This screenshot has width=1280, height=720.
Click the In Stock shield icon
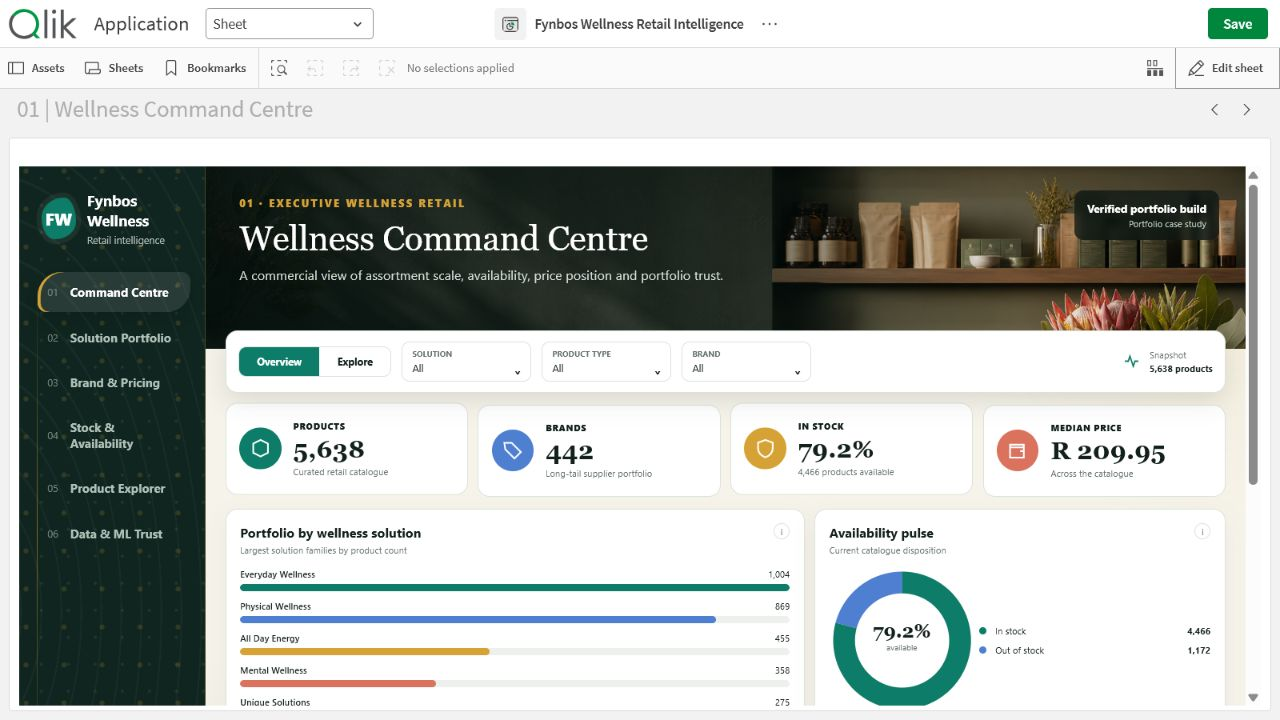point(765,449)
